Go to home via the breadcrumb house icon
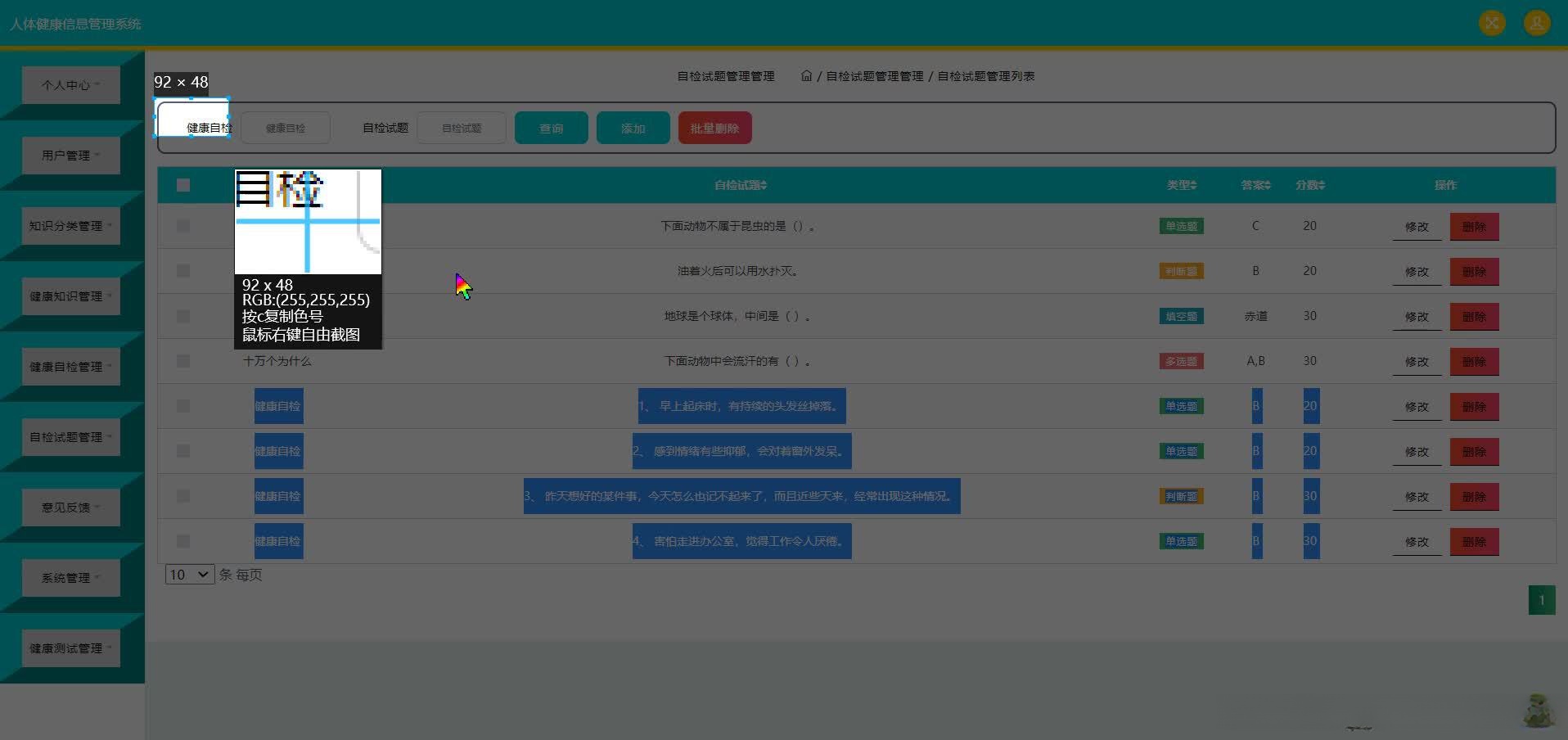1568x740 pixels. (806, 75)
